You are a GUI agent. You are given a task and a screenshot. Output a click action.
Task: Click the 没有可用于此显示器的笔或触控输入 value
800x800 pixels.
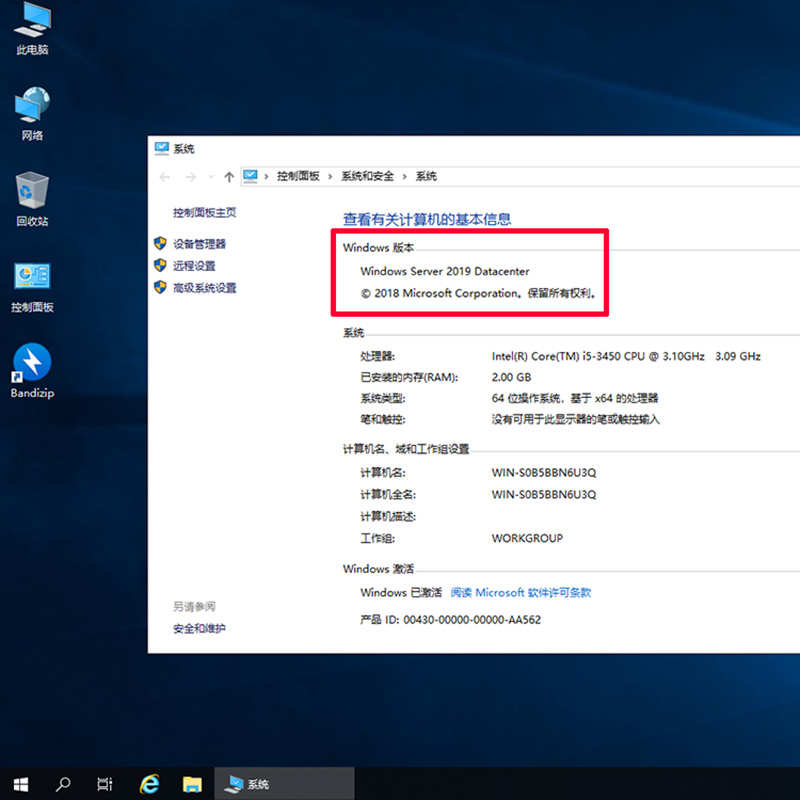tap(576, 419)
